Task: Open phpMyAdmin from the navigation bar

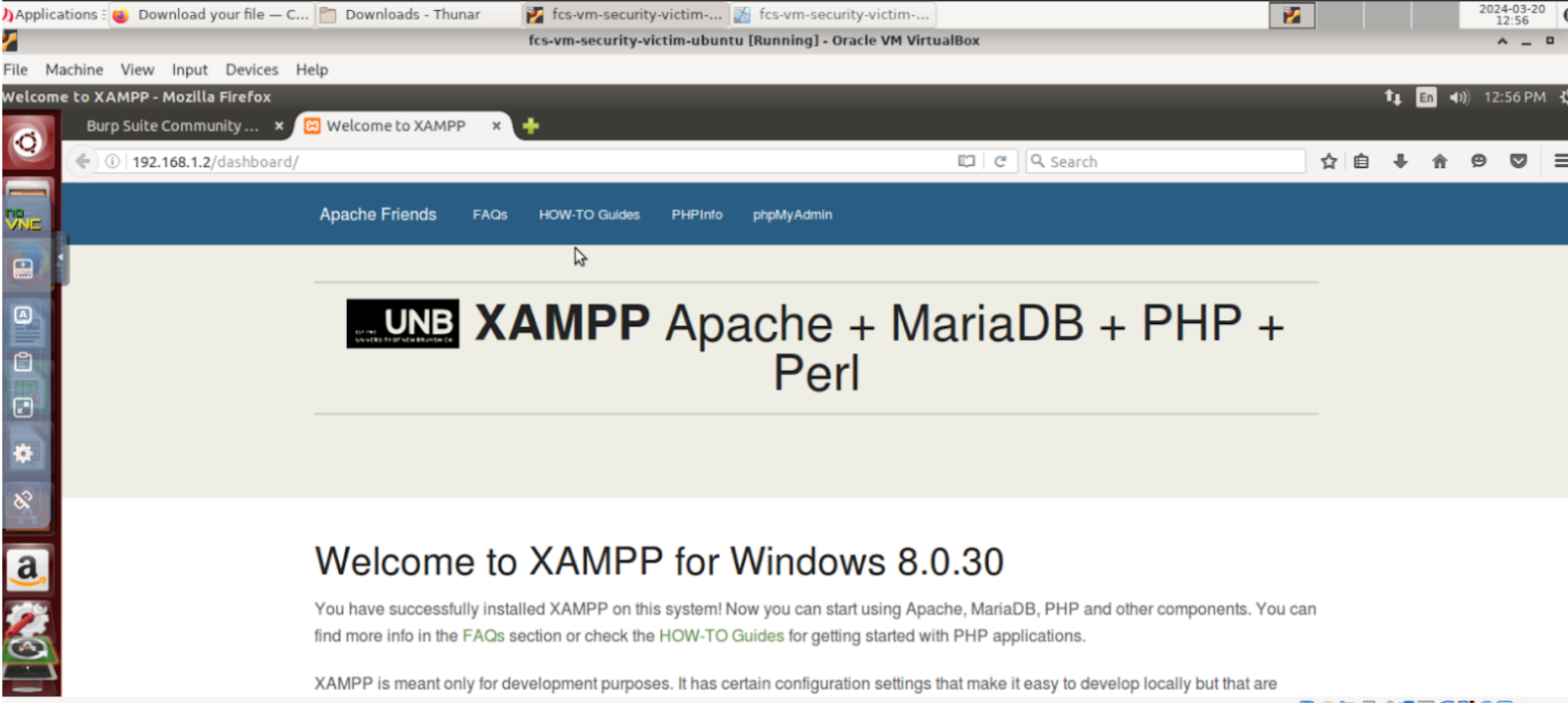Action: (791, 215)
